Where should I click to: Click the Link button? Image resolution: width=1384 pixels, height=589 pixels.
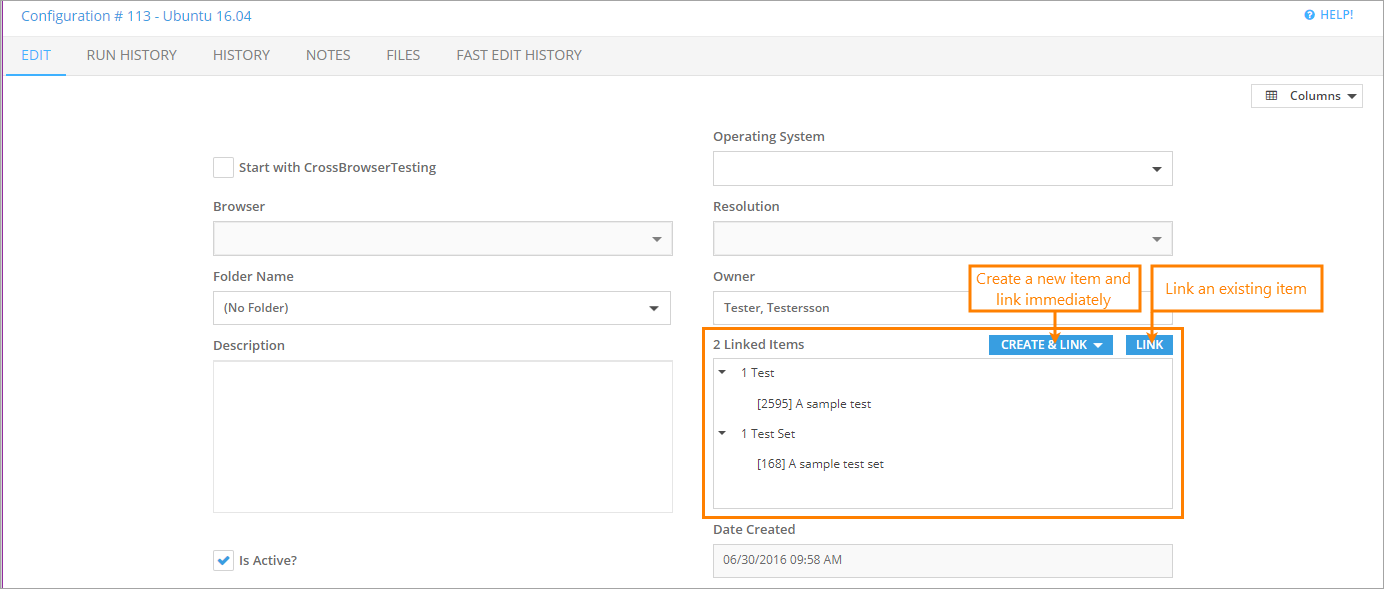point(1149,345)
